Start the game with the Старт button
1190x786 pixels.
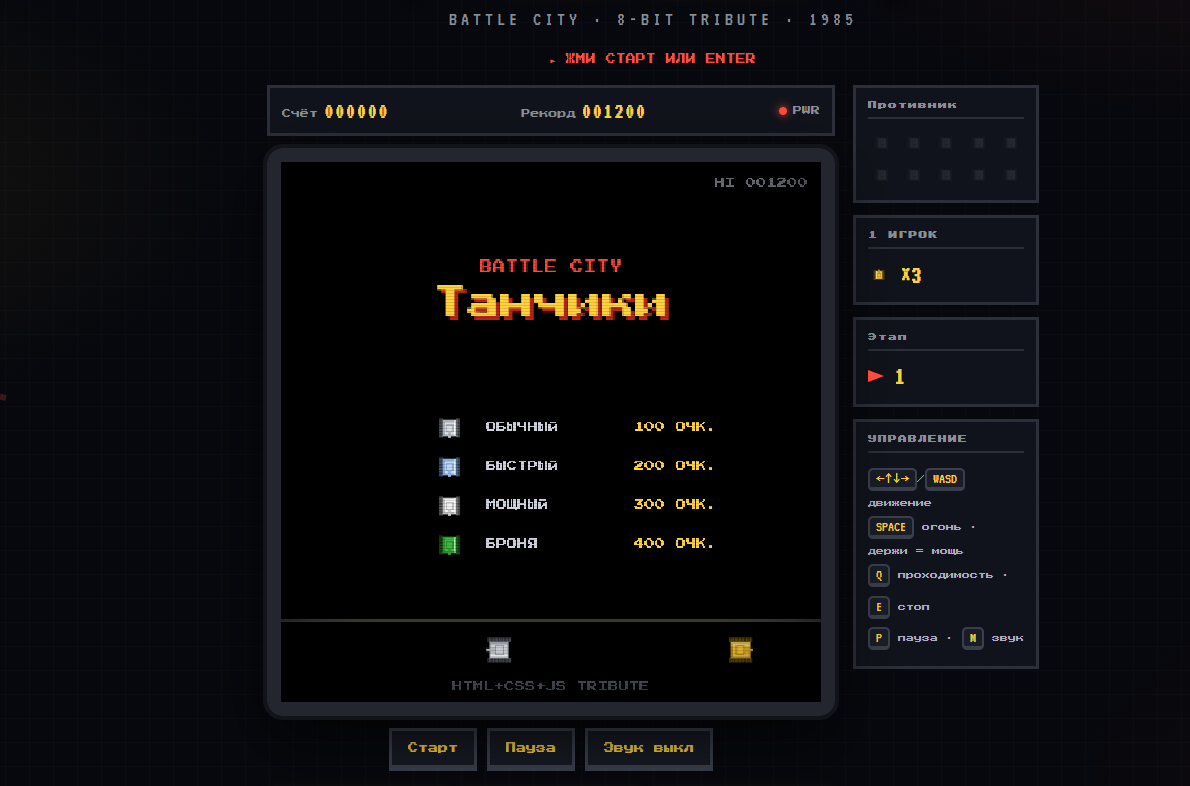[433, 748]
